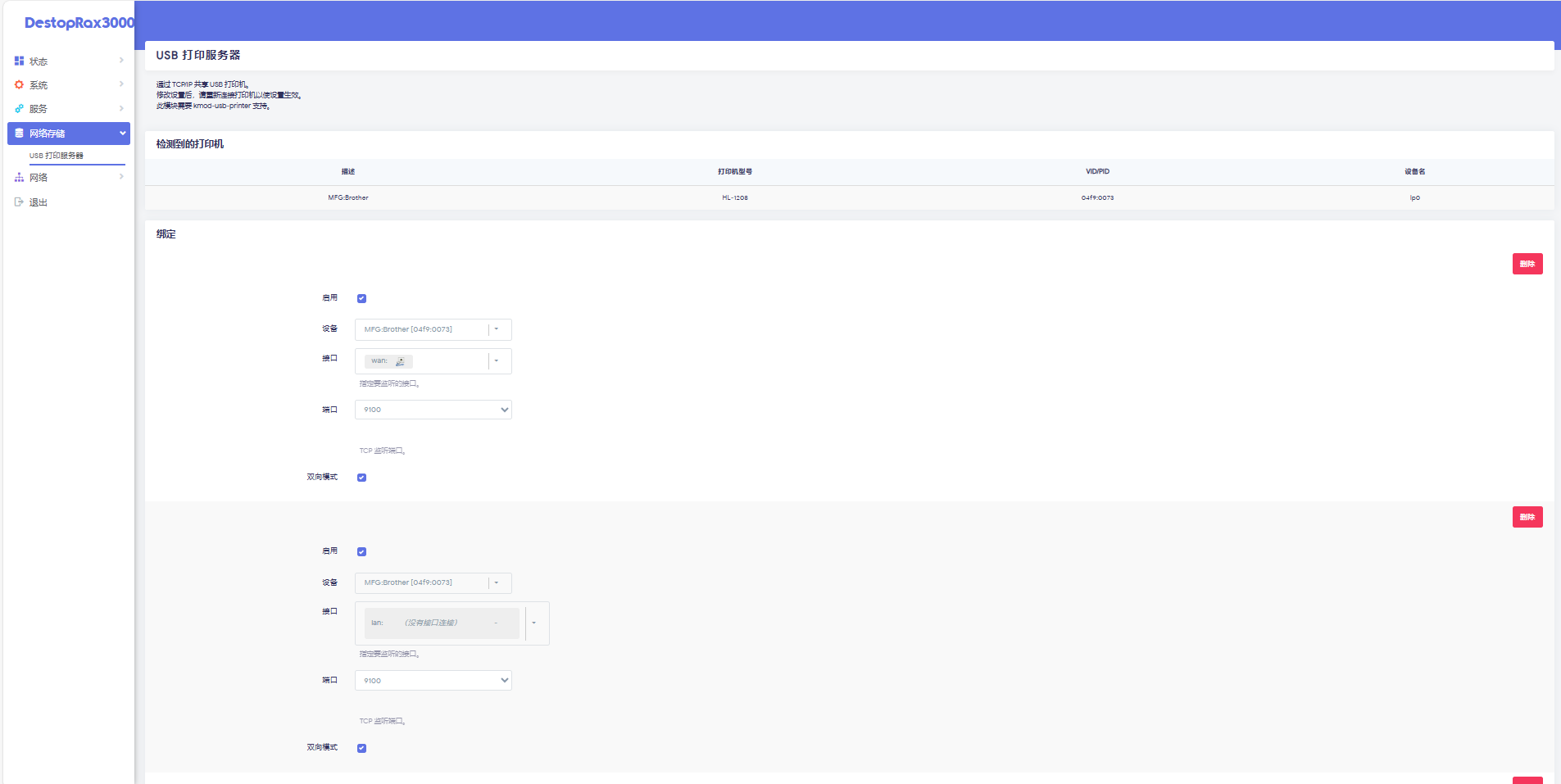Uncheck bidirectional mode in second binding

[x=361, y=748]
